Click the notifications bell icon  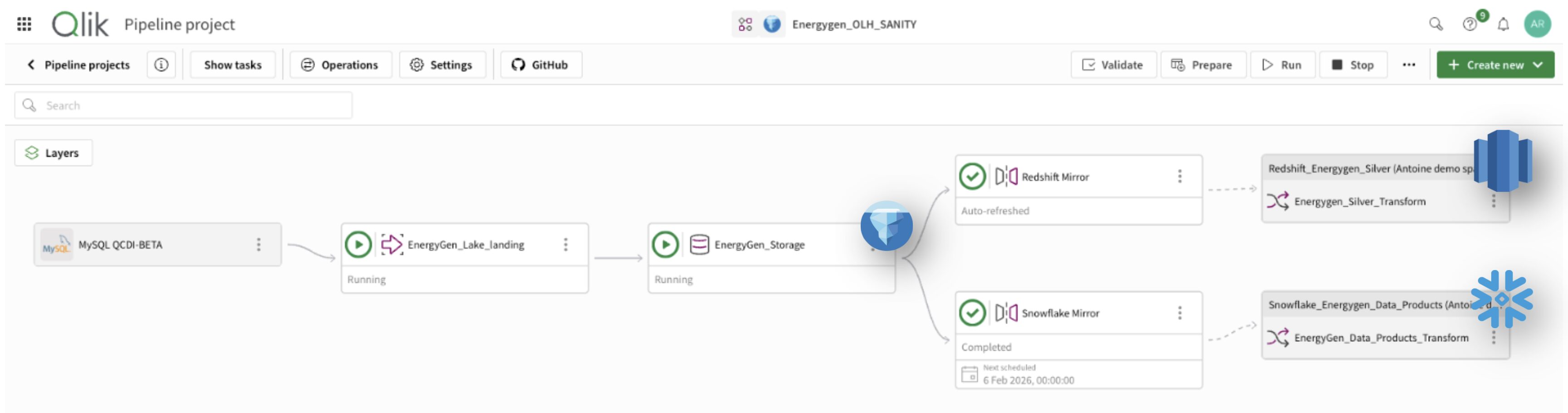click(x=1504, y=25)
